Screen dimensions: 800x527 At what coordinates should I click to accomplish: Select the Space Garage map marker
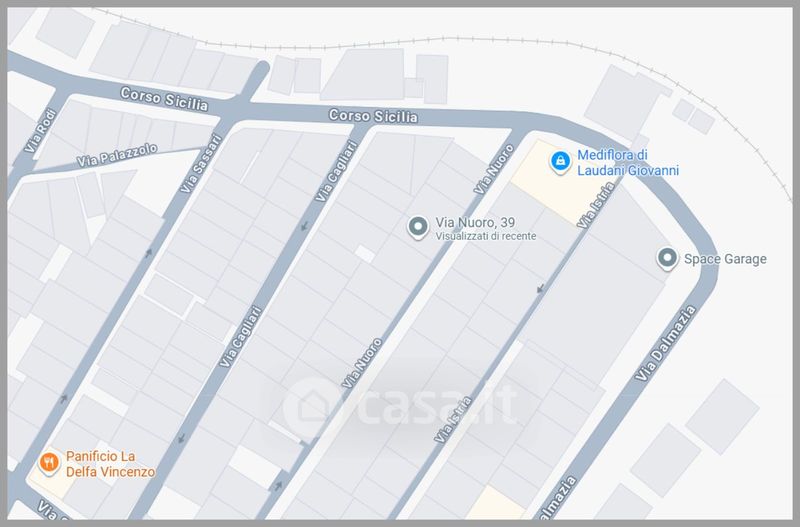click(x=667, y=258)
